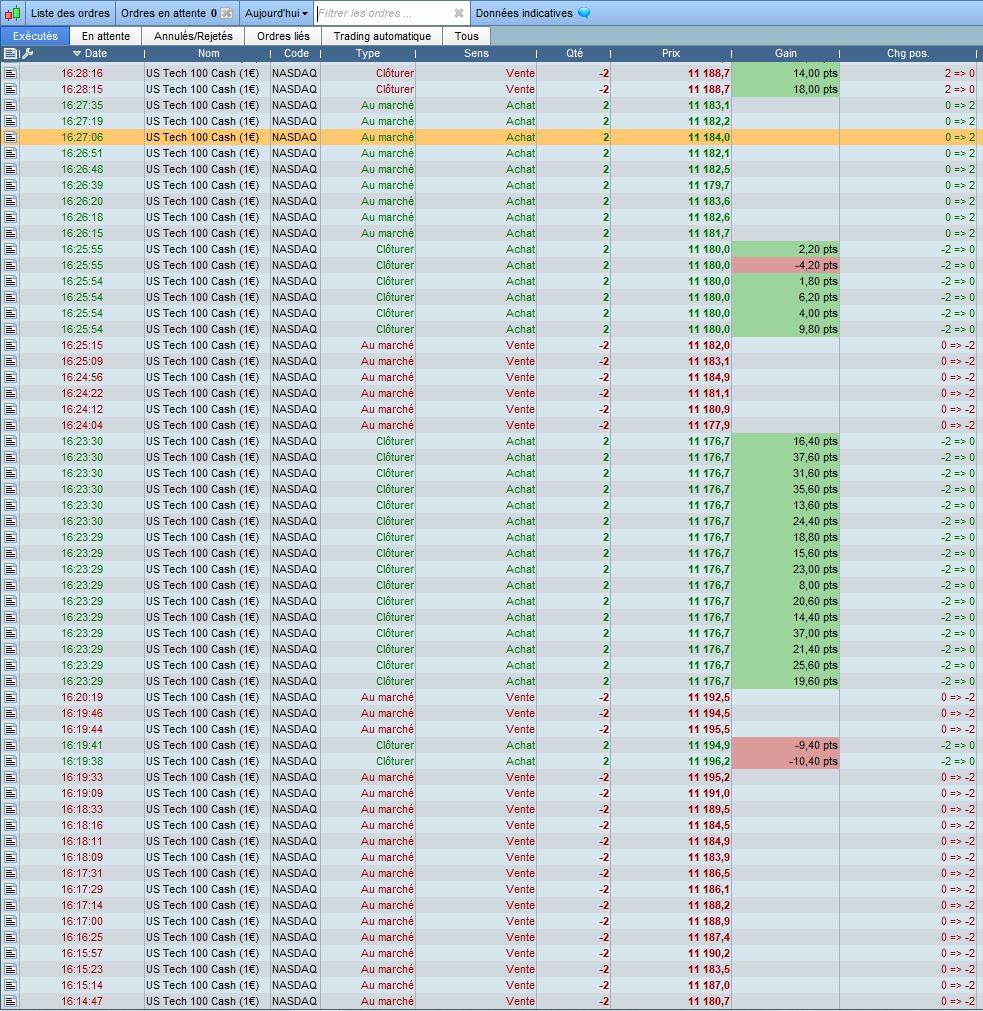Select the 11 195,5 price cell
The image size is (983, 1011).
click(671, 729)
